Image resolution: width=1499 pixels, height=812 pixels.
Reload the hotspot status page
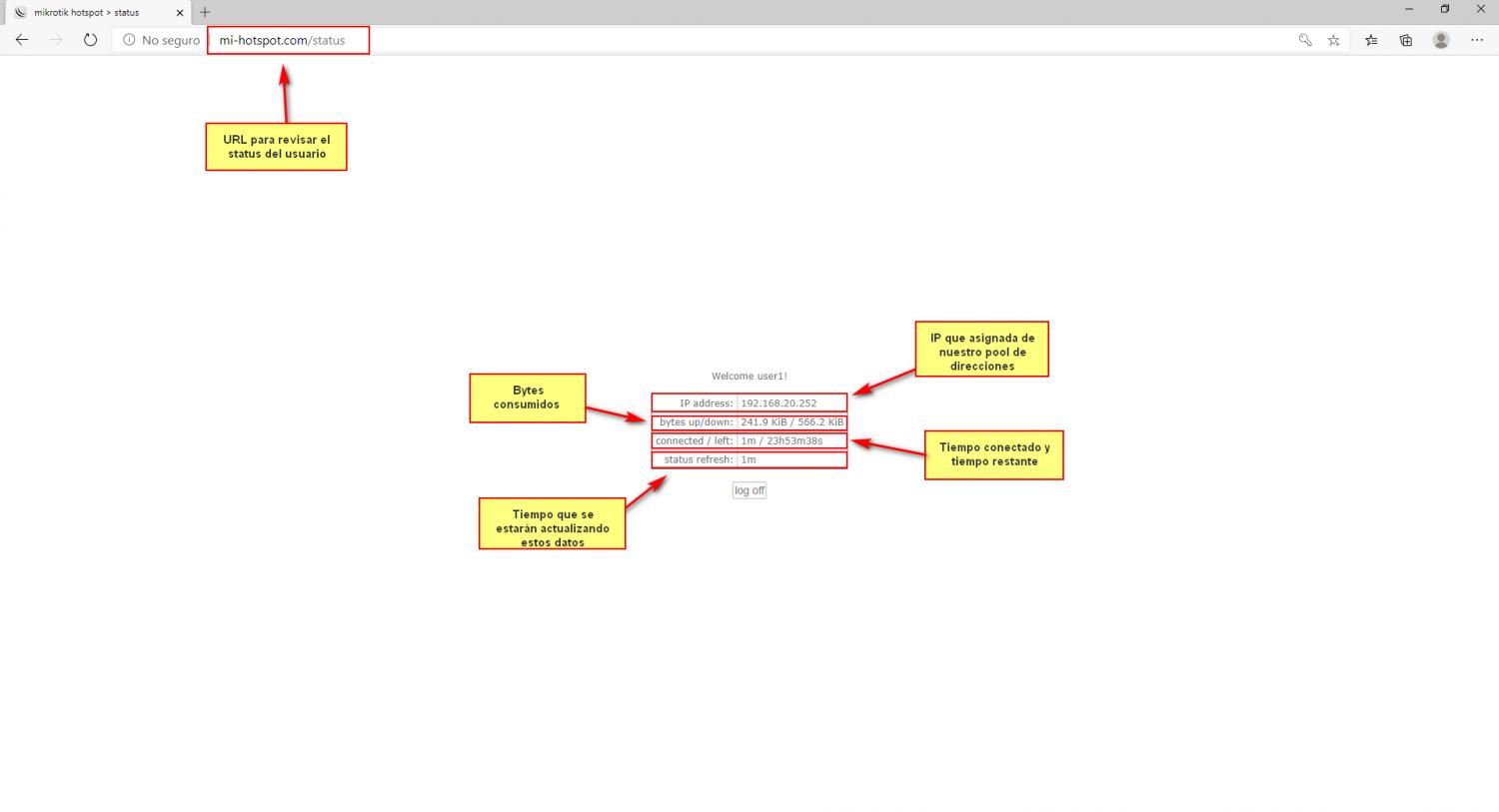coord(90,40)
